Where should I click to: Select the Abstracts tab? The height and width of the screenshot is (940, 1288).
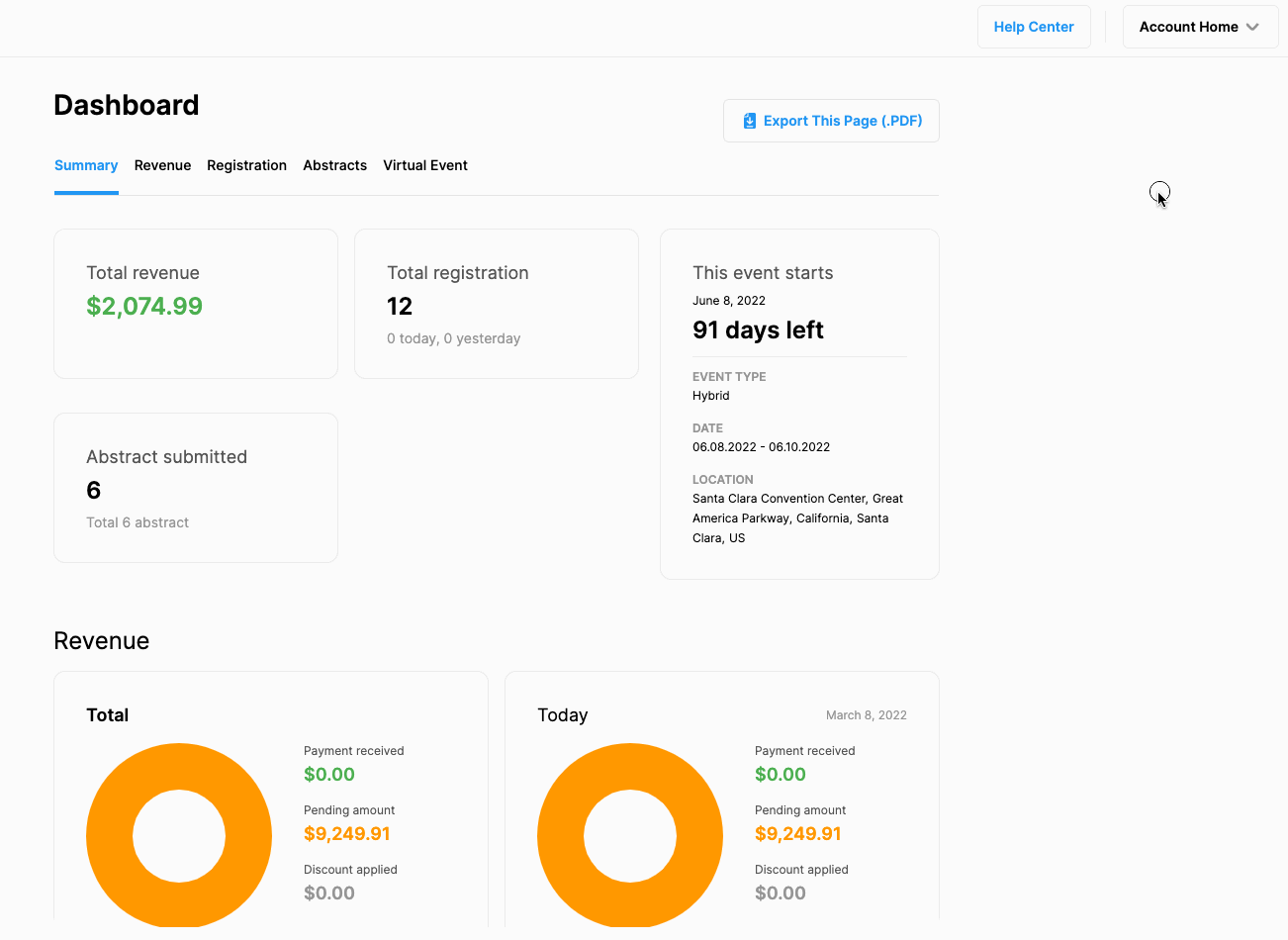click(x=334, y=165)
